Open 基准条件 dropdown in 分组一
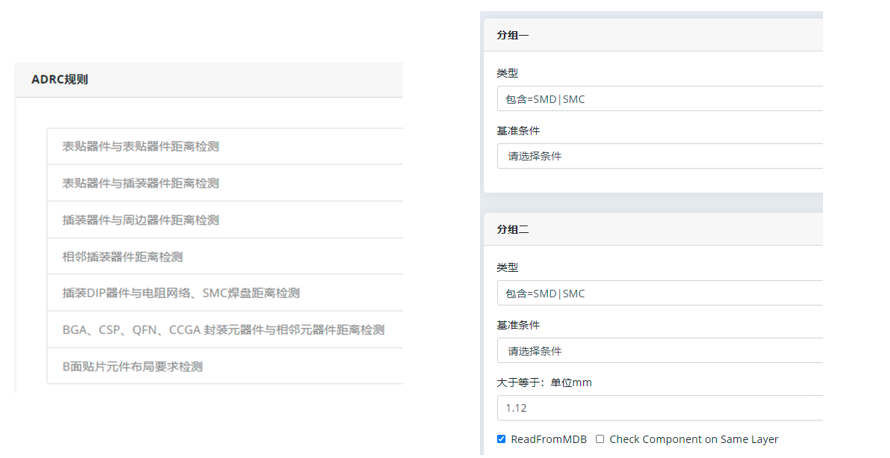Screen dimensions: 890x458 (658, 156)
